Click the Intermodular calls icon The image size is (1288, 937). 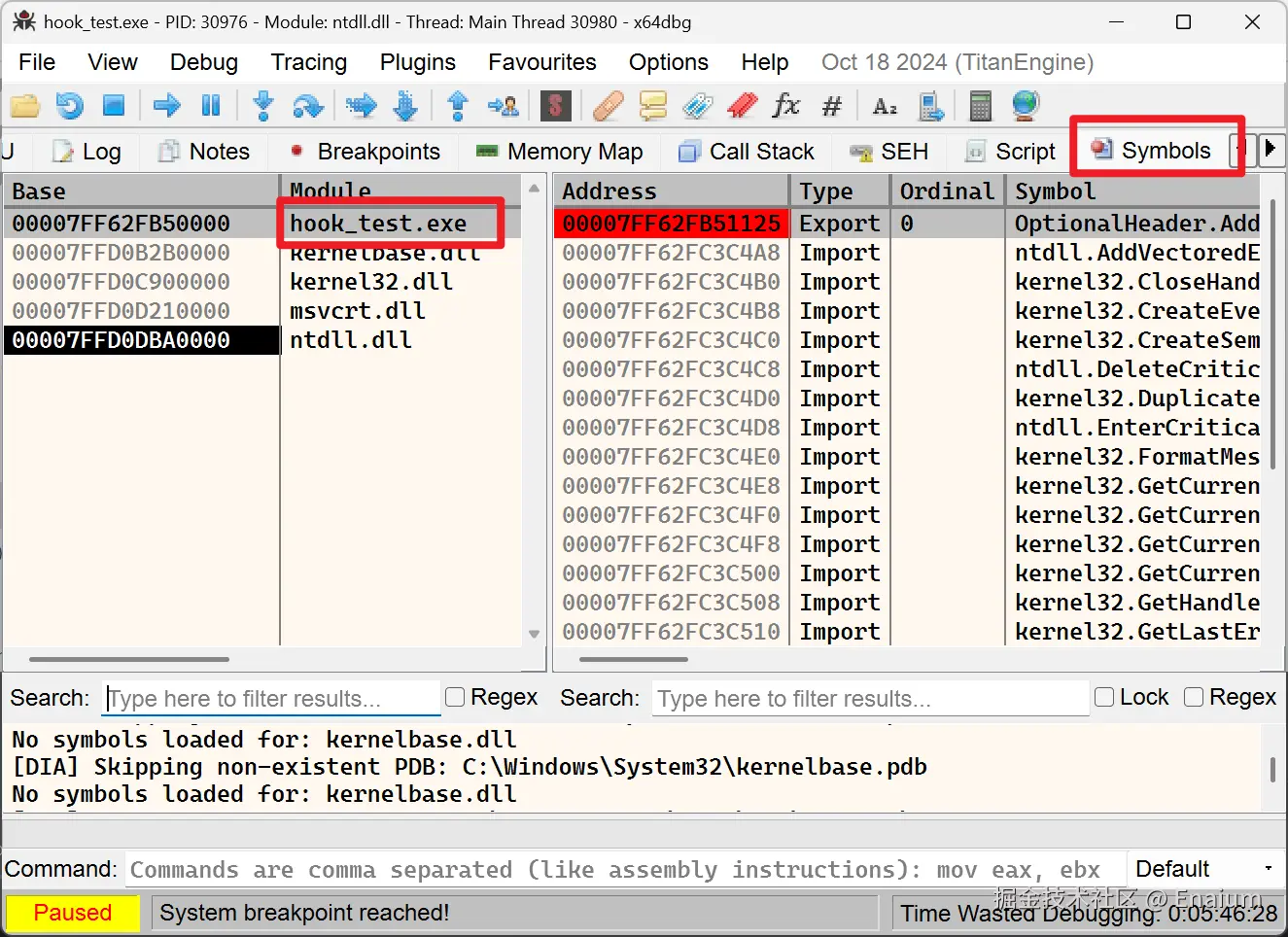(930, 105)
